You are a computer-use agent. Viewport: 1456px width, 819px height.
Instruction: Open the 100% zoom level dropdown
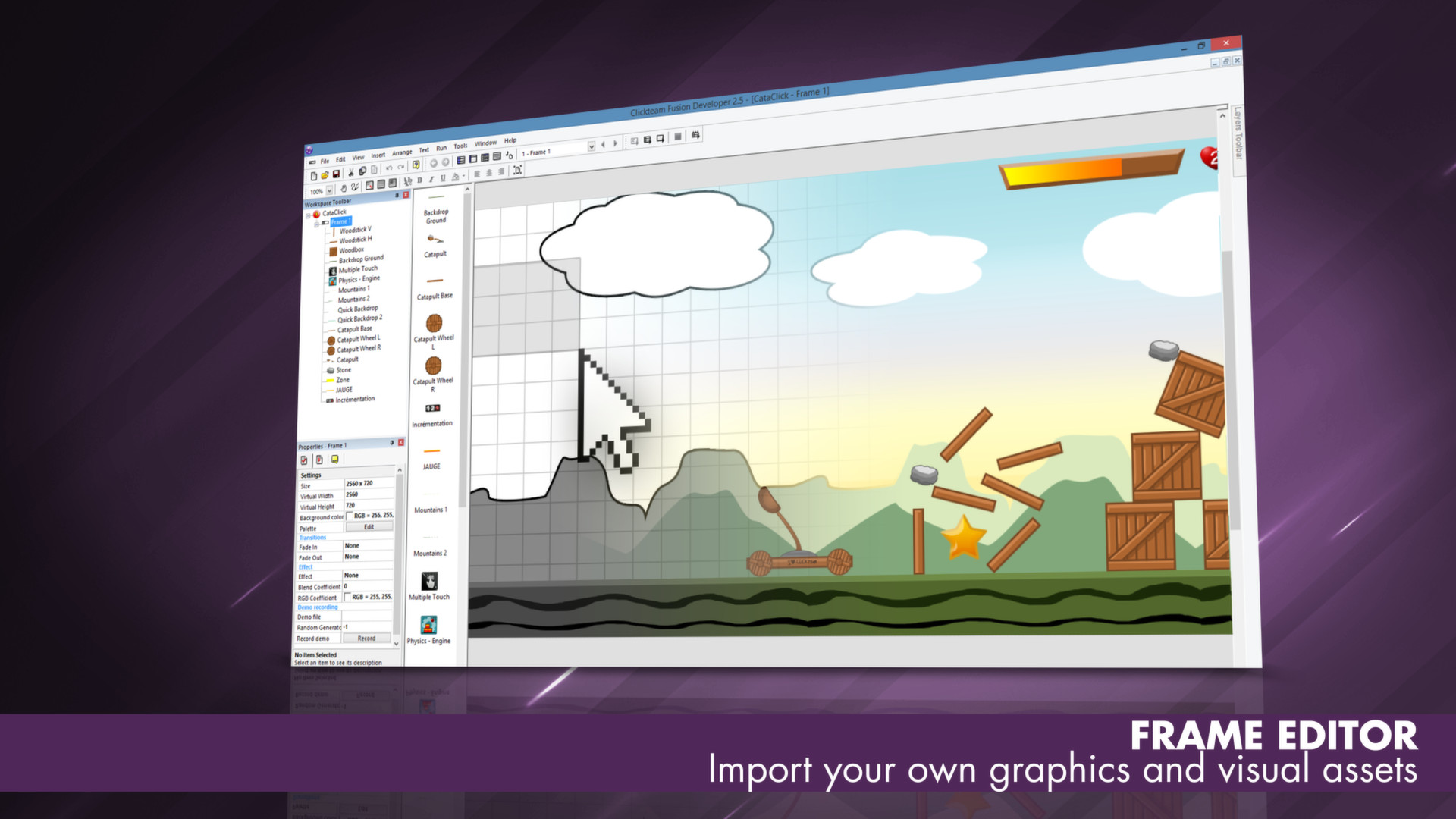click(x=329, y=191)
